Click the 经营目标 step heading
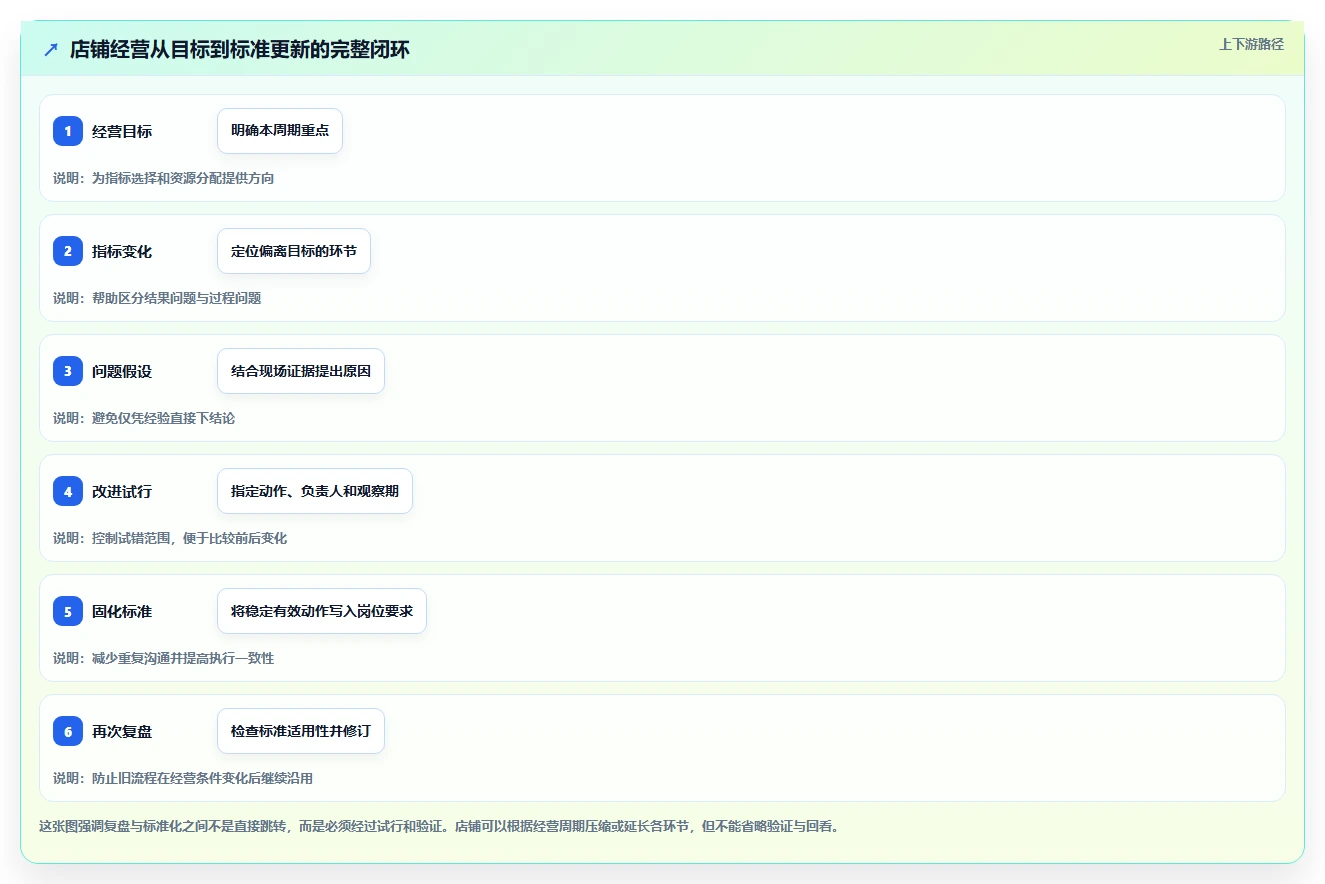The height and width of the screenshot is (884, 1325). coord(122,131)
